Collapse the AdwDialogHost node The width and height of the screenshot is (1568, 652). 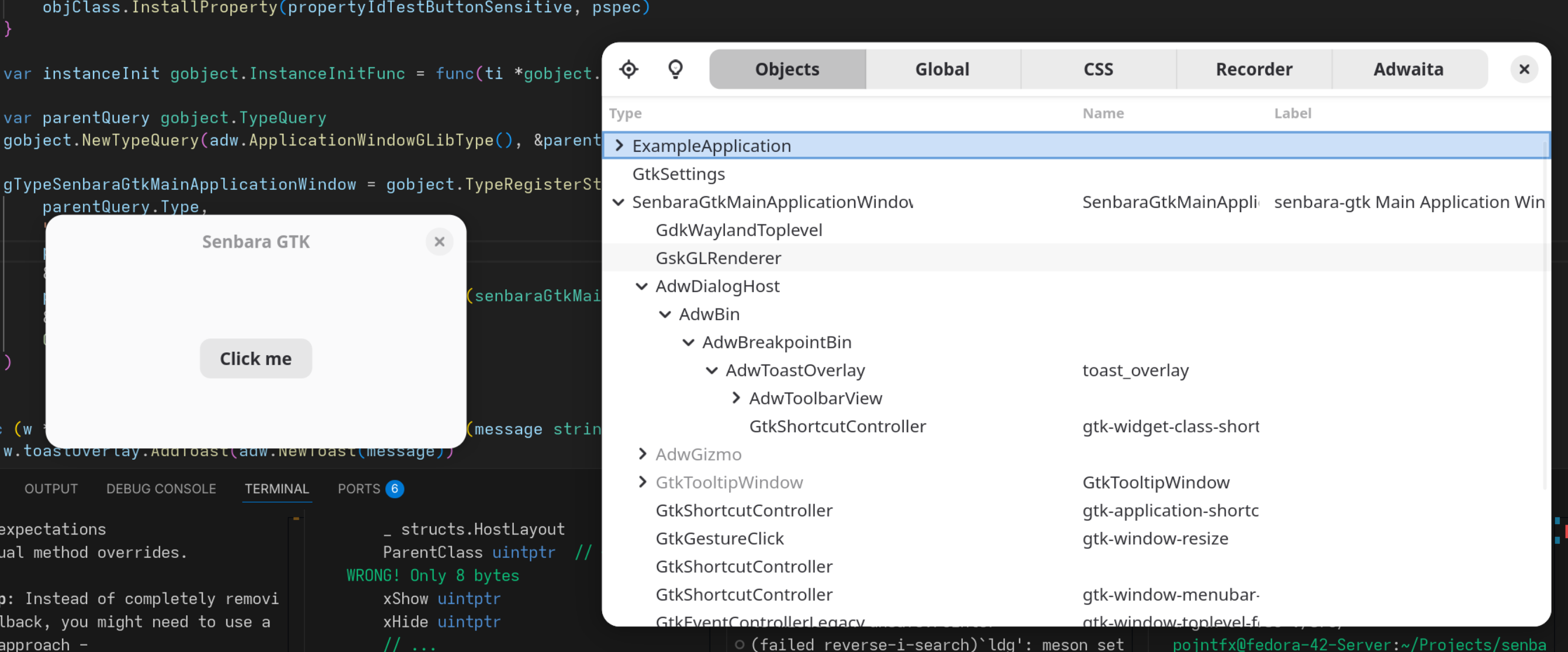point(641,286)
